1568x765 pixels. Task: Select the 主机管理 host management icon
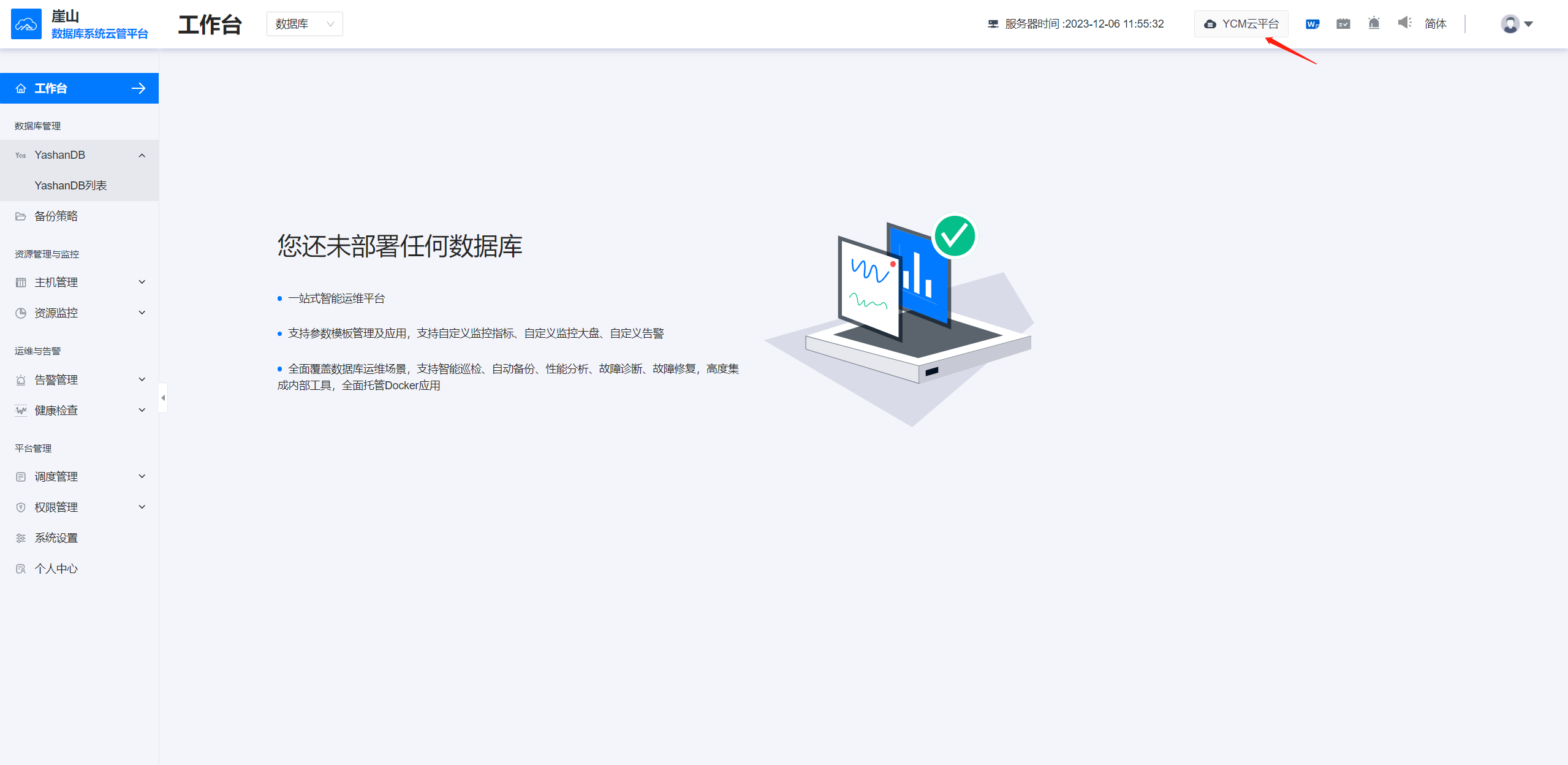[x=21, y=282]
